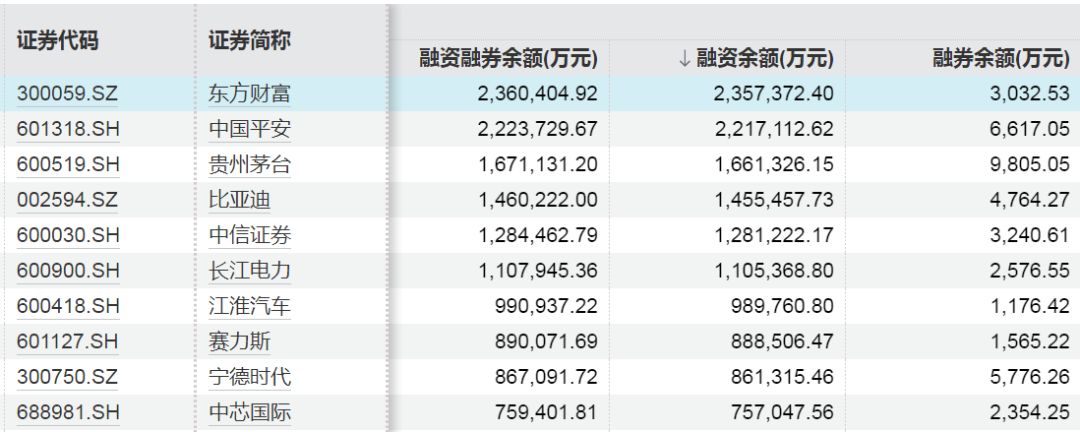Click the 赛力斯 security name
Viewport: 1080px width, 432px height.
[x=239, y=342]
